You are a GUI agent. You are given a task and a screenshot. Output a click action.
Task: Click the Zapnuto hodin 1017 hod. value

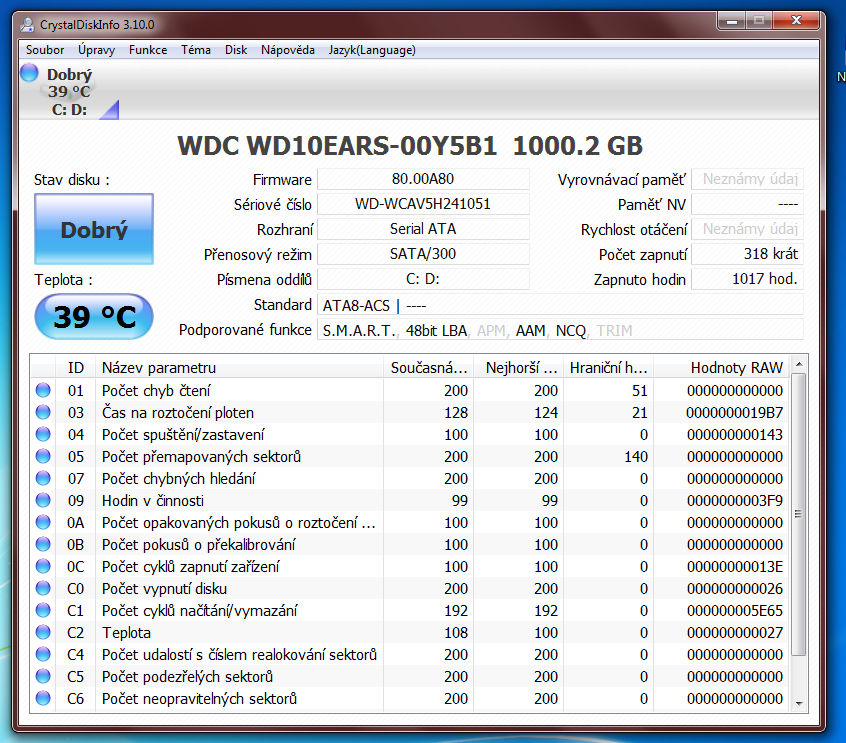pyautogui.click(x=747, y=279)
